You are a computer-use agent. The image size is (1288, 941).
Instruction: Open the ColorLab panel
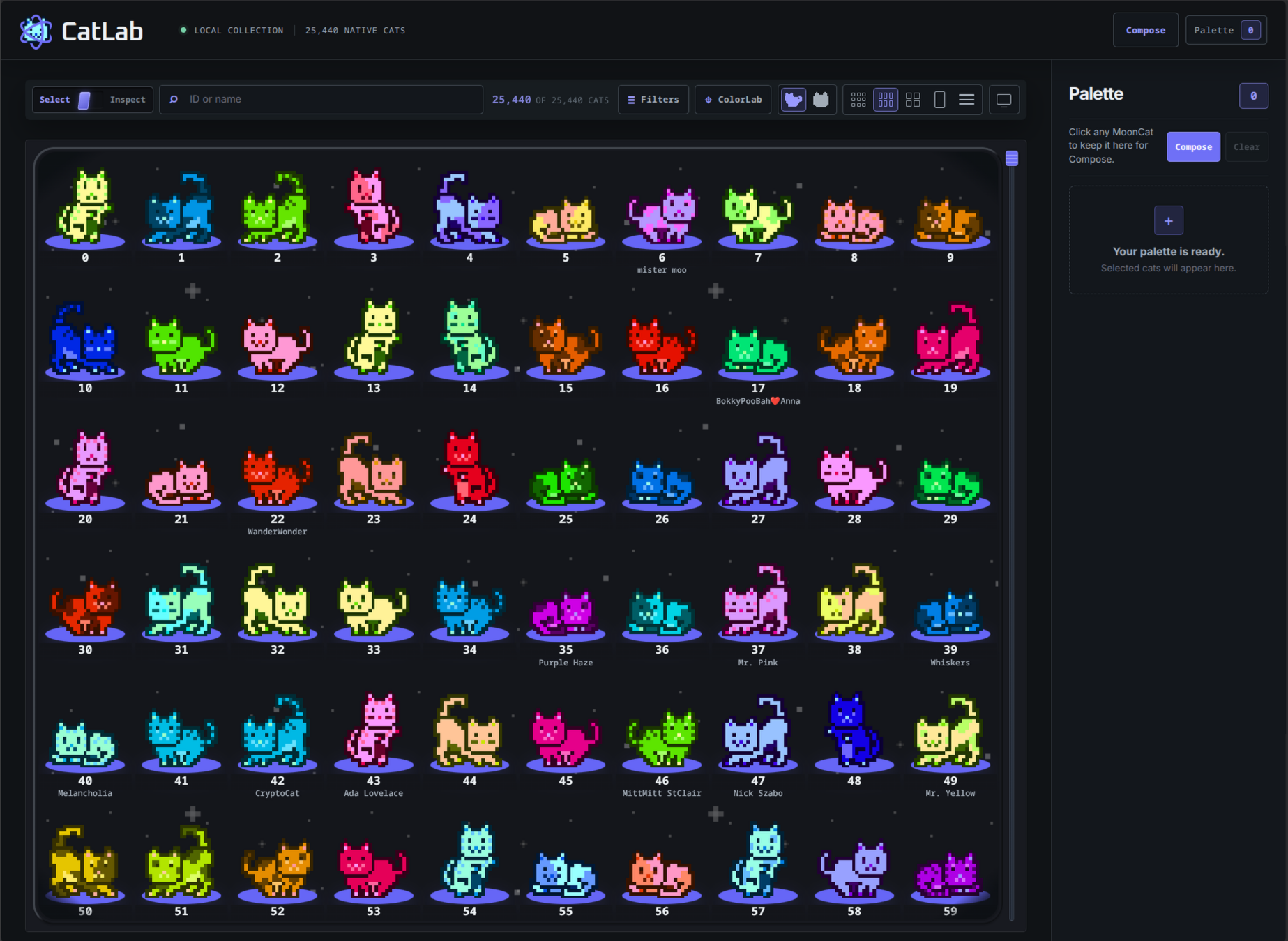(x=733, y=100)
